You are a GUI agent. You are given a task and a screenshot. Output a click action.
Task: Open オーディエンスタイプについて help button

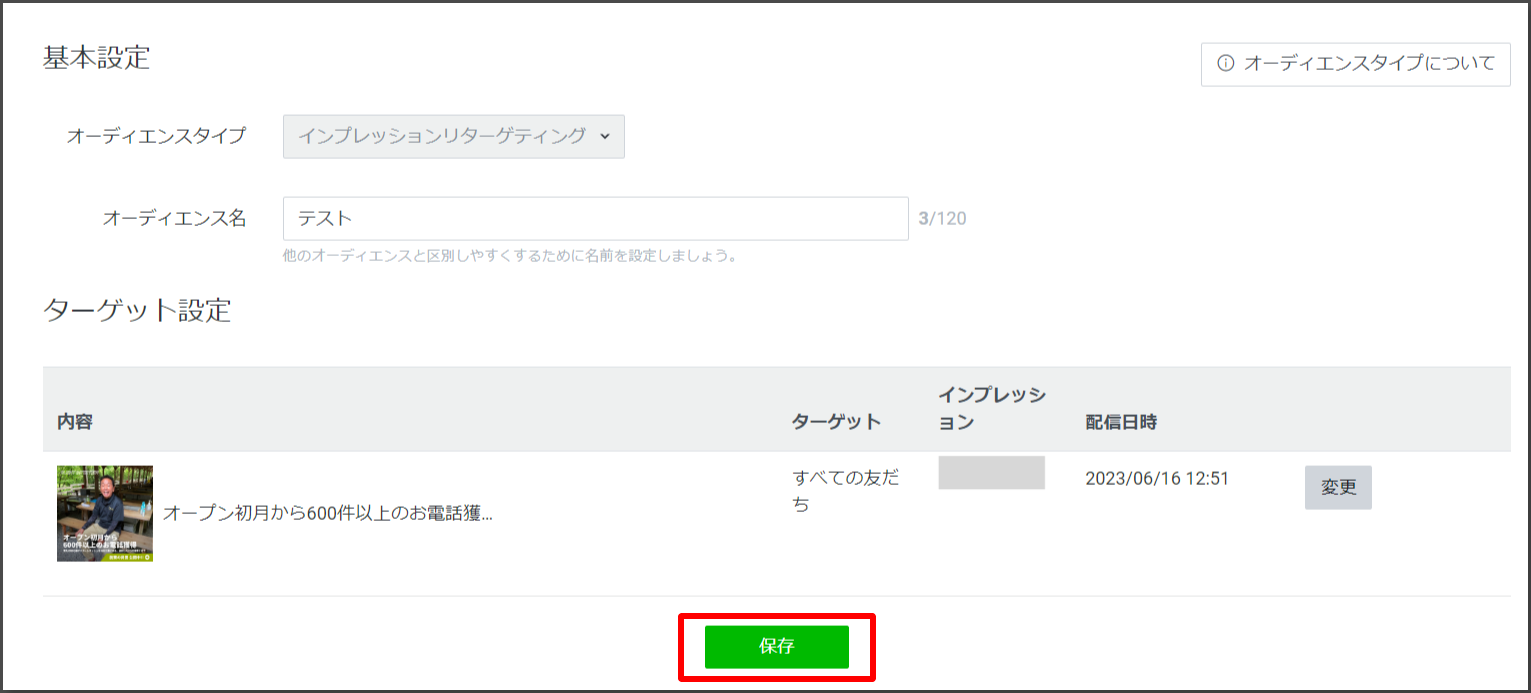[x=1355, y=64]
